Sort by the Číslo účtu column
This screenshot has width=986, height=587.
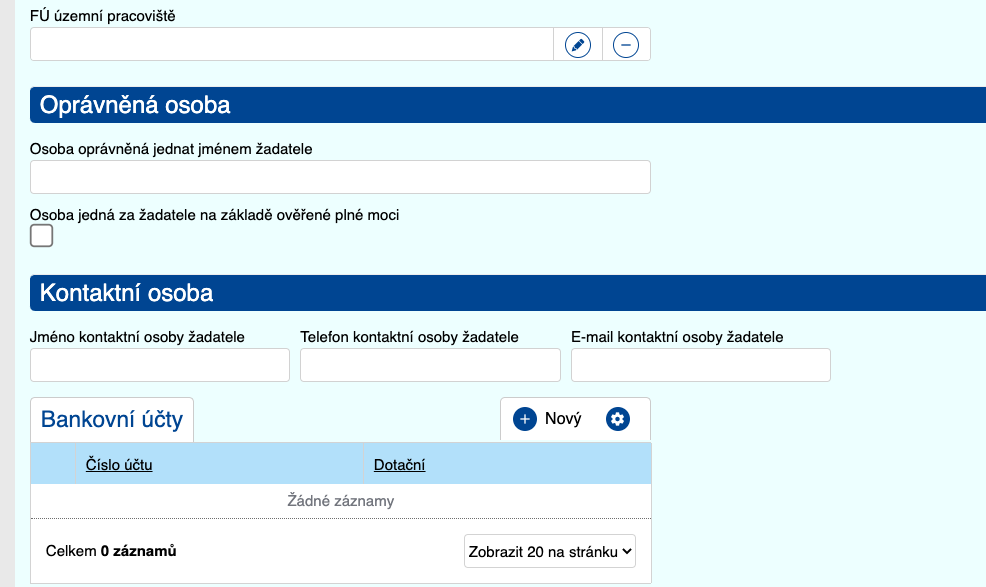tap(119, 465)
